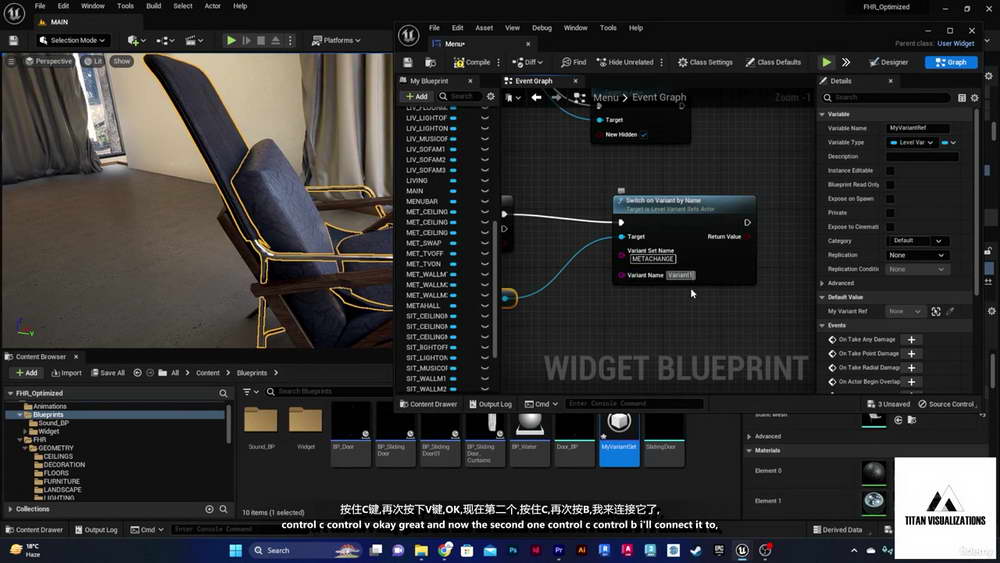This screenshot has height=563, width=1000.
Task: Save the Menu widget blueprint
Action: pyautogui.click(x=408, y=62)
